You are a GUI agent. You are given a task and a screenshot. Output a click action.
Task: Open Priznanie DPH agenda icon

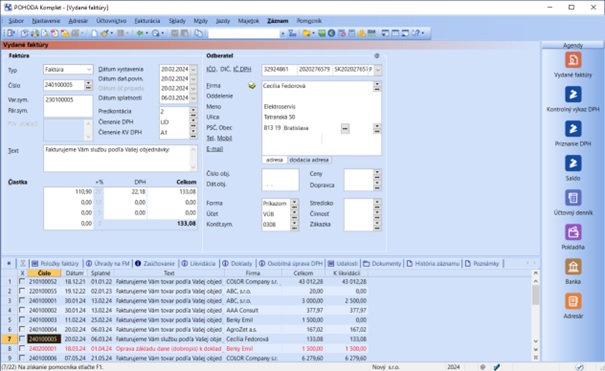[x=573, y=129]
